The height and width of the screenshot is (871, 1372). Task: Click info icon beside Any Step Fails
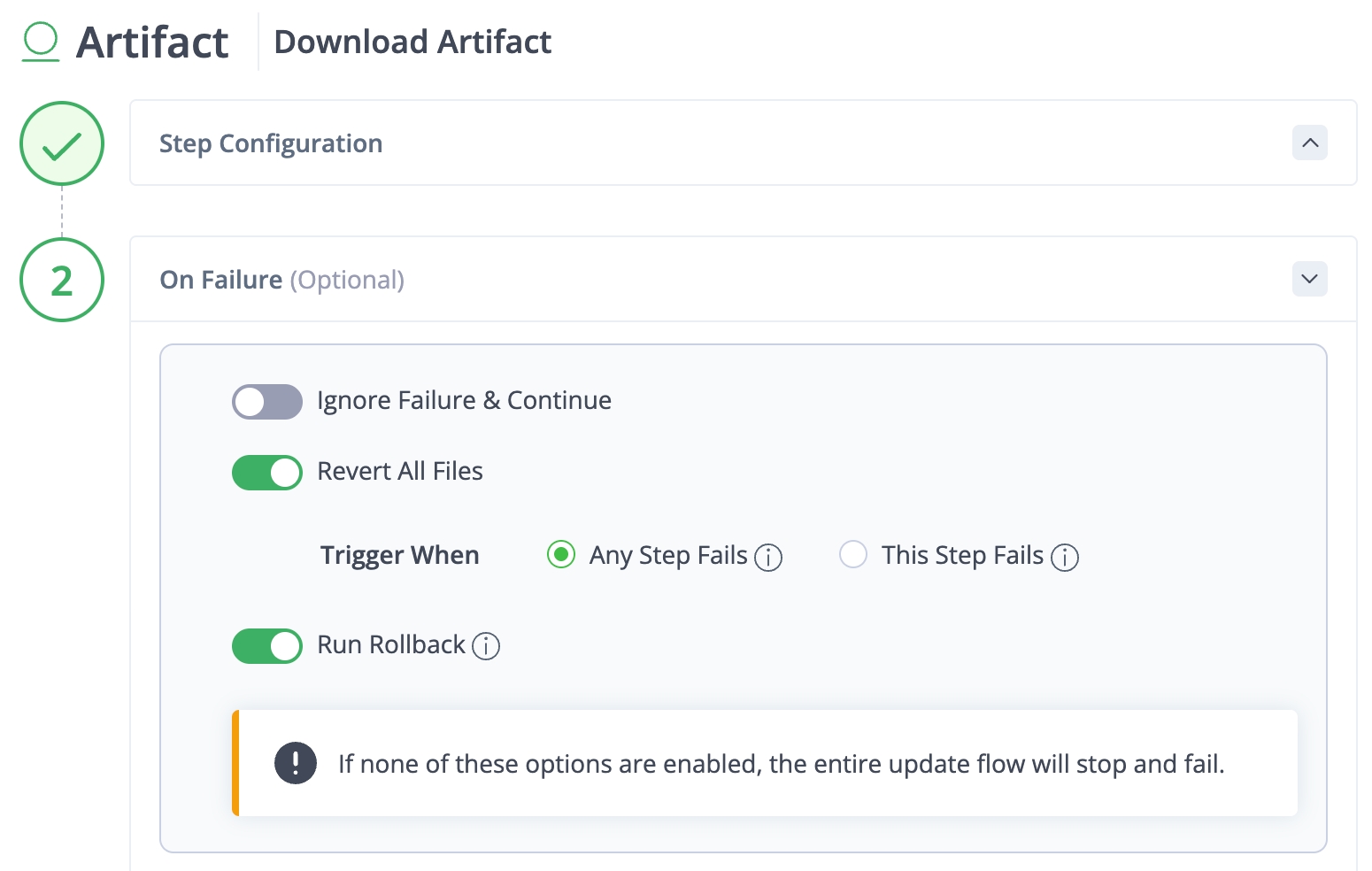768,558
